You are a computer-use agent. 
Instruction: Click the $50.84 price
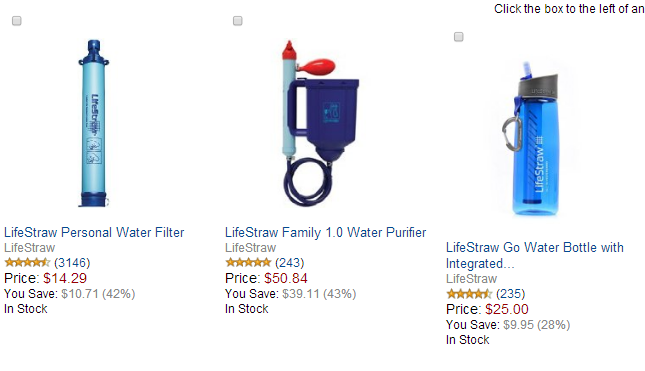click(x=286, y=278)
